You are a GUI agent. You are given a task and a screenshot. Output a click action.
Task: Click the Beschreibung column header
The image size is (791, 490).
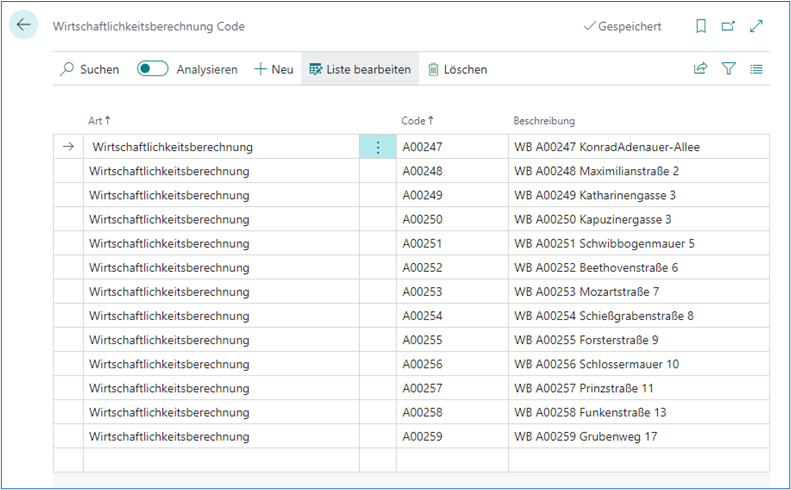point(544,120)
